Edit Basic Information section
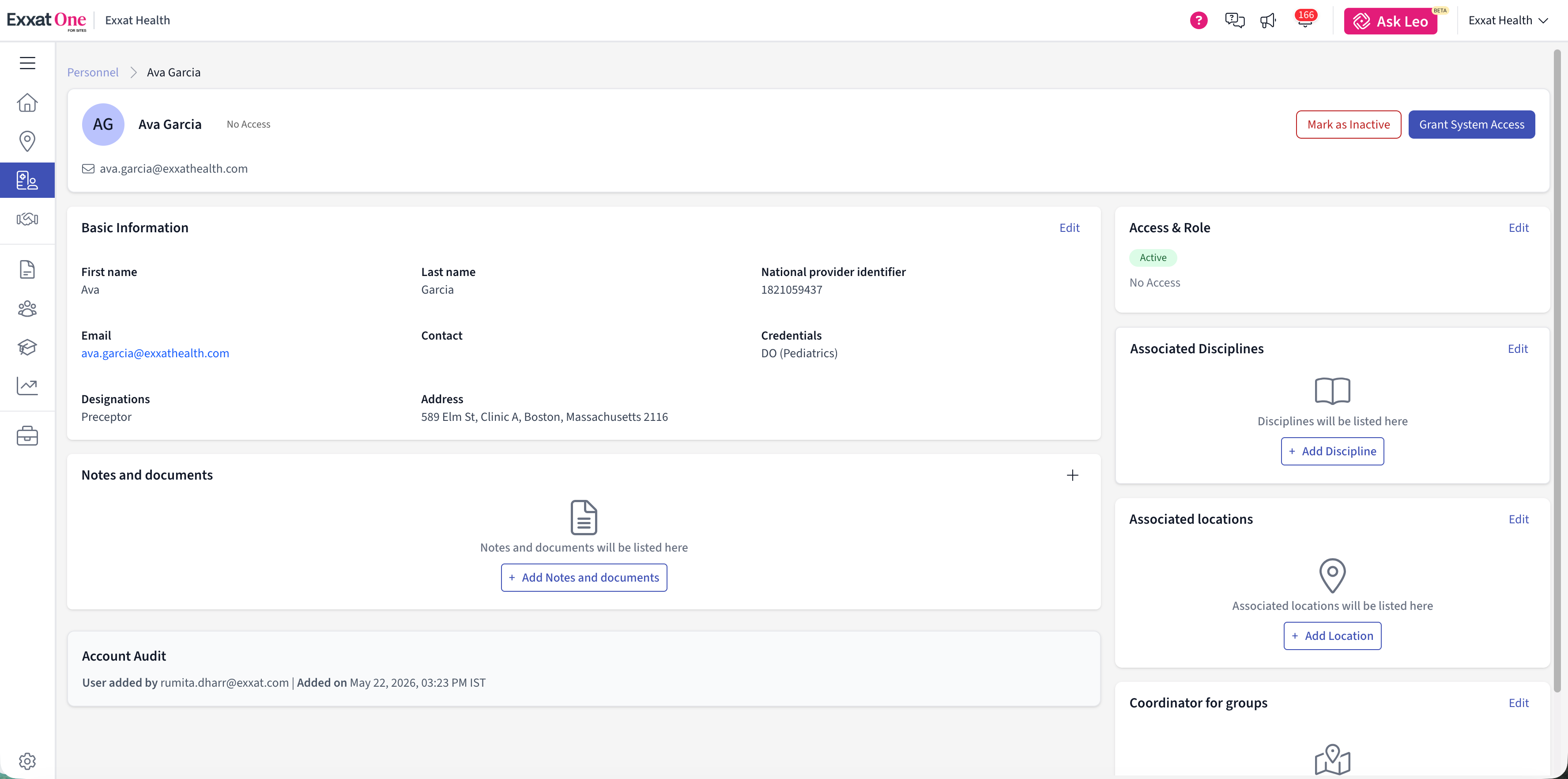The width and height of the screenshot is (1568, 779). tap(1069, 228)
